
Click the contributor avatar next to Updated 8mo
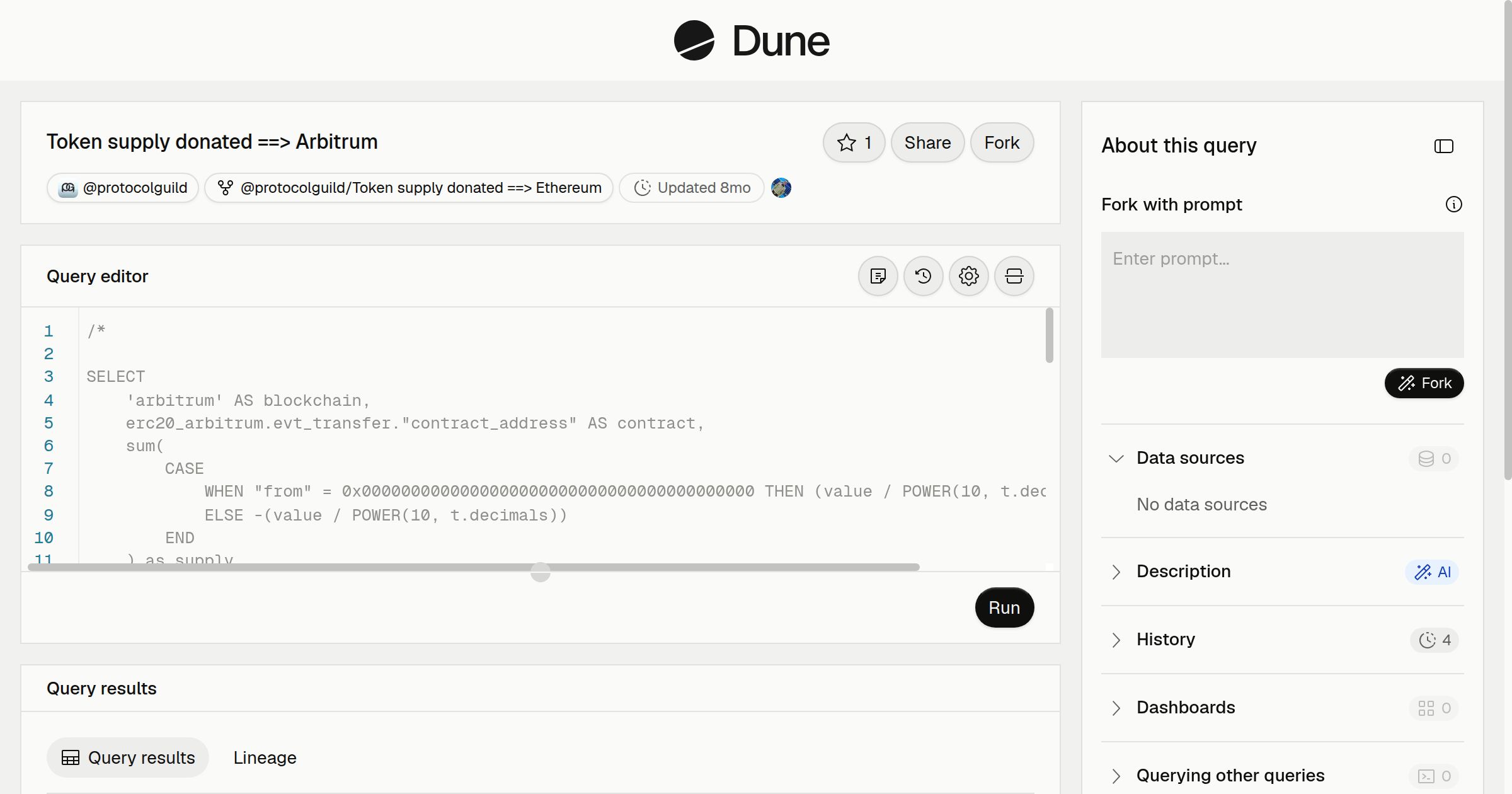tap(781, 188)
